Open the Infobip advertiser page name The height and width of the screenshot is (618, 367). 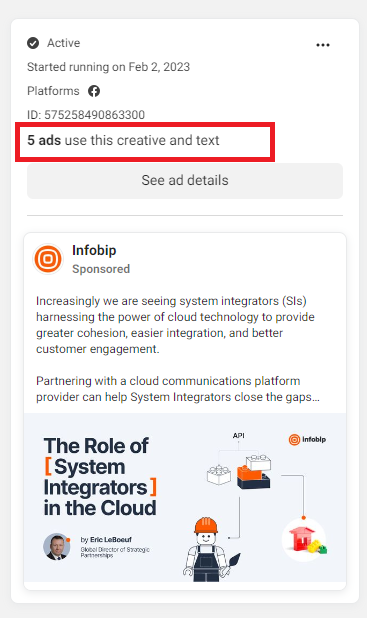click(x=94, y=250)
